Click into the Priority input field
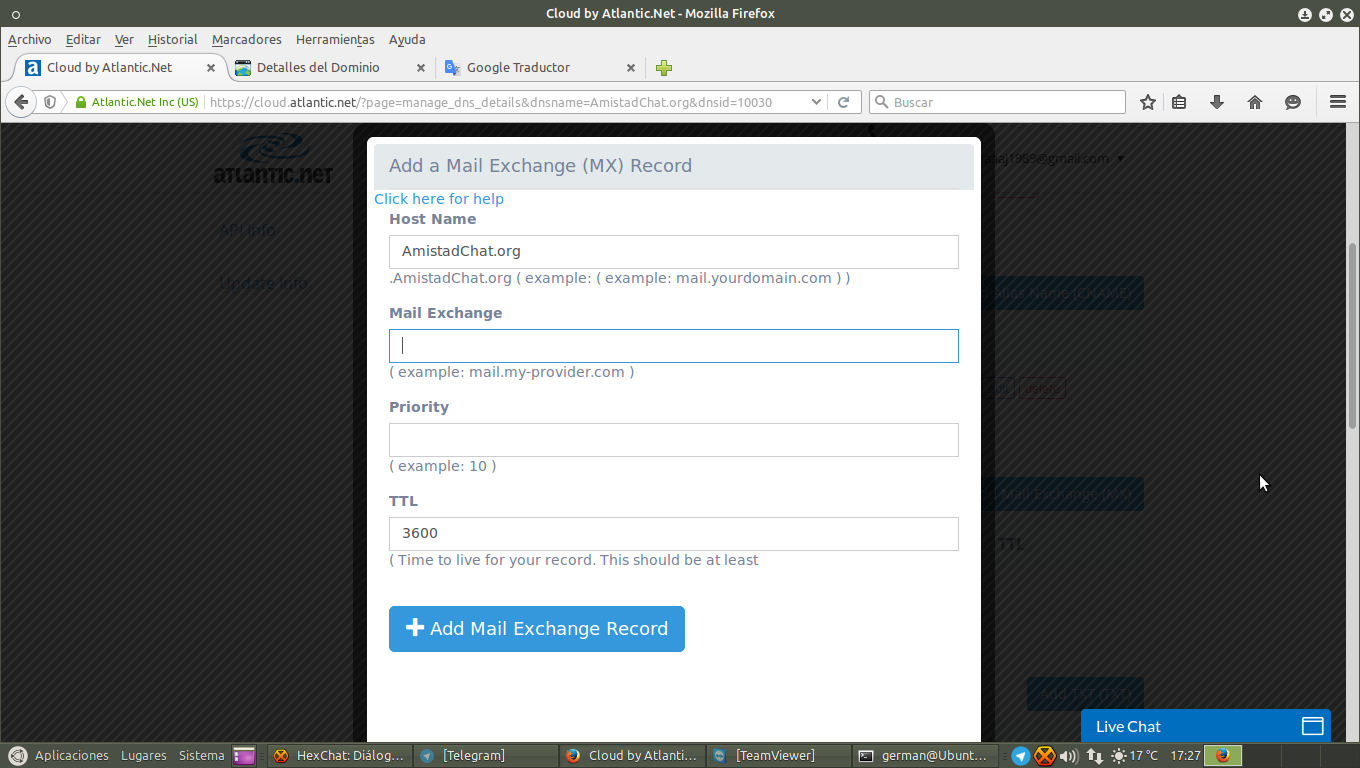 pos(674,440)
